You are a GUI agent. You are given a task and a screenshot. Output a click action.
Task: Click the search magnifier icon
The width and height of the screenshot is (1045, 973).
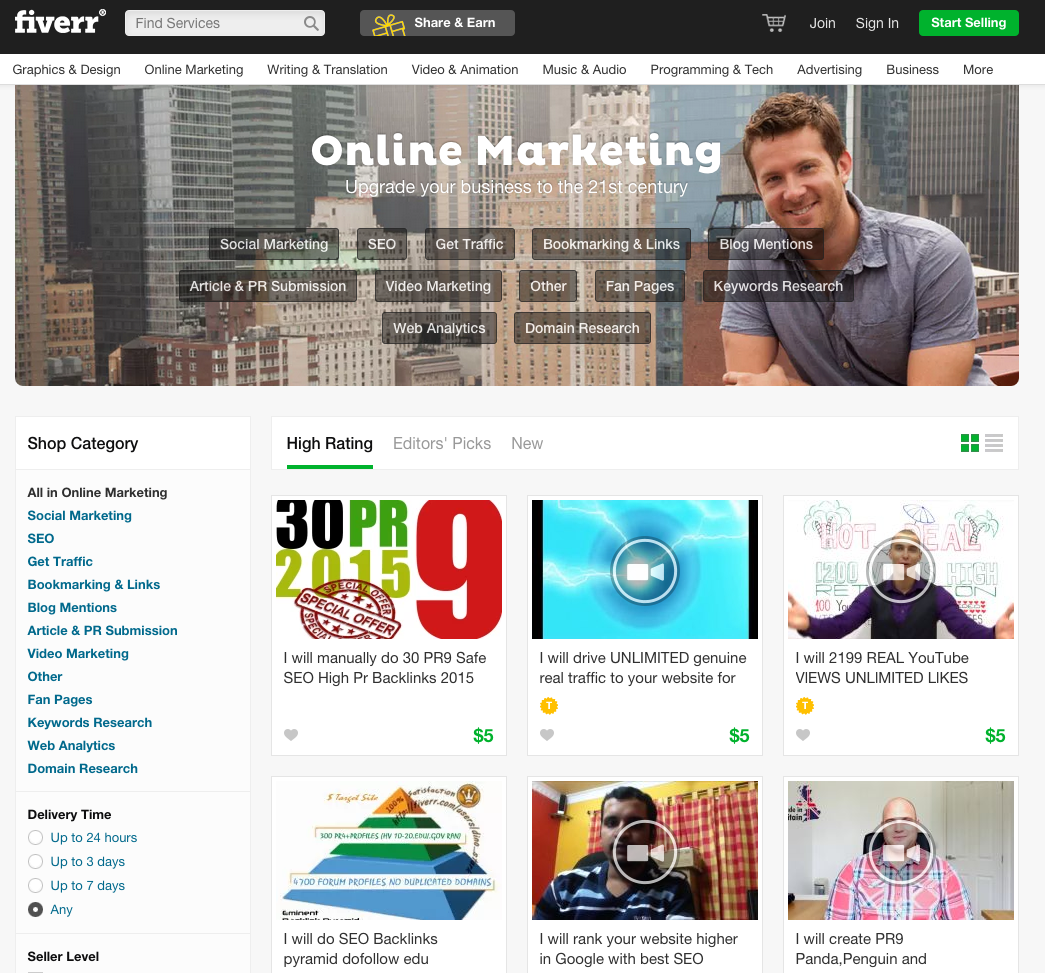pyautogui.click(x=311, y=23)
